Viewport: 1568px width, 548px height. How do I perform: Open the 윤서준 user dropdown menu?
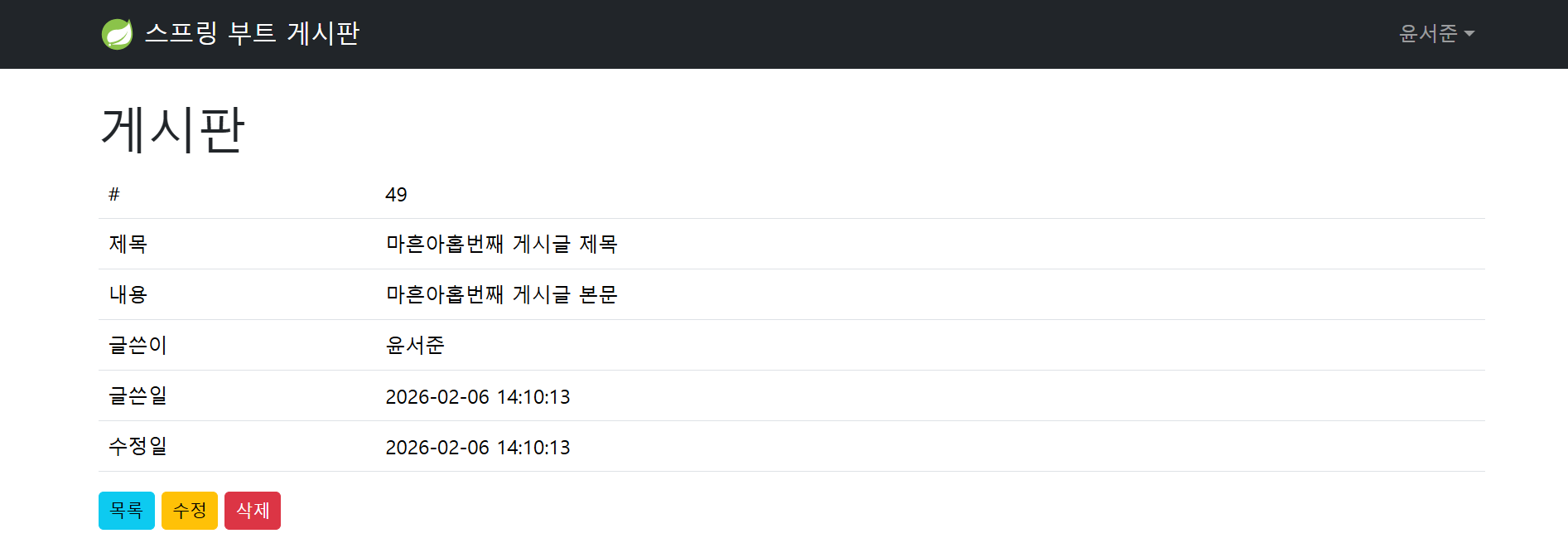pyautogui.click(x=1429, y=33)
